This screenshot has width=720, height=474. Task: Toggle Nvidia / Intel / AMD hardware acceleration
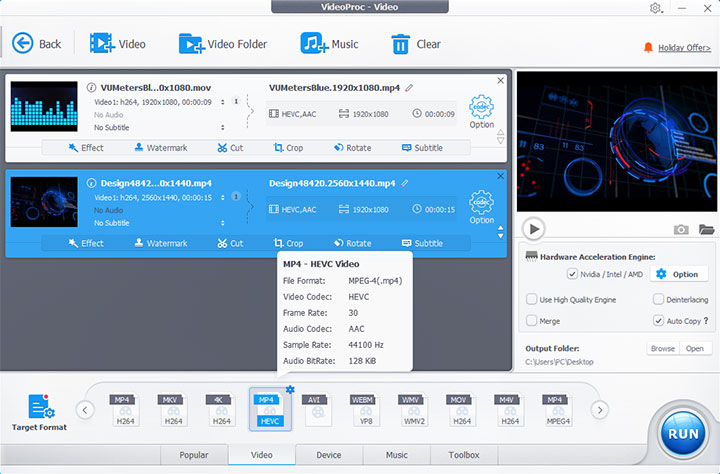(572, 274)
